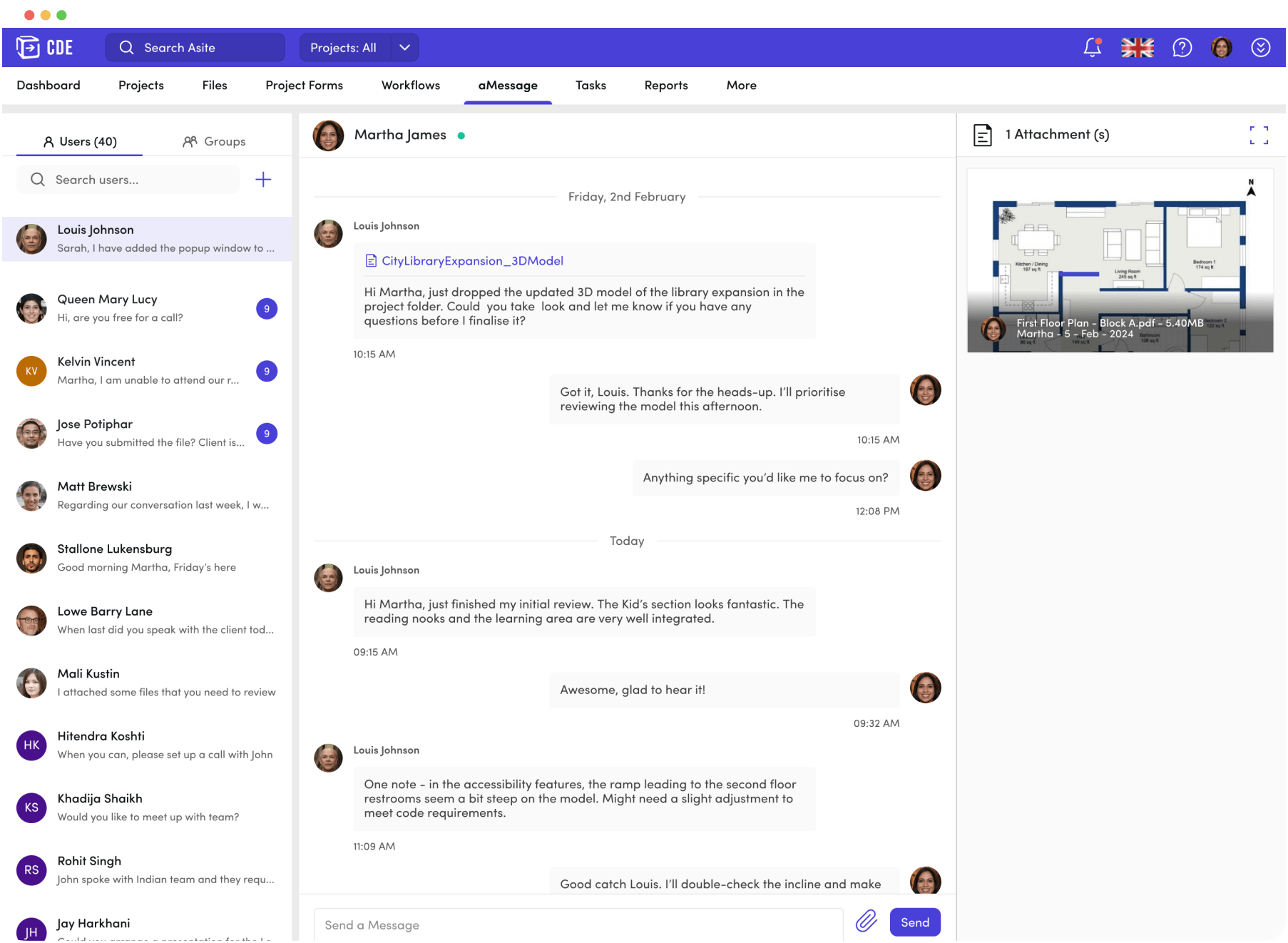
Task: Click the profile avatar in the top bar
Action: click(x=1222, y=47)
